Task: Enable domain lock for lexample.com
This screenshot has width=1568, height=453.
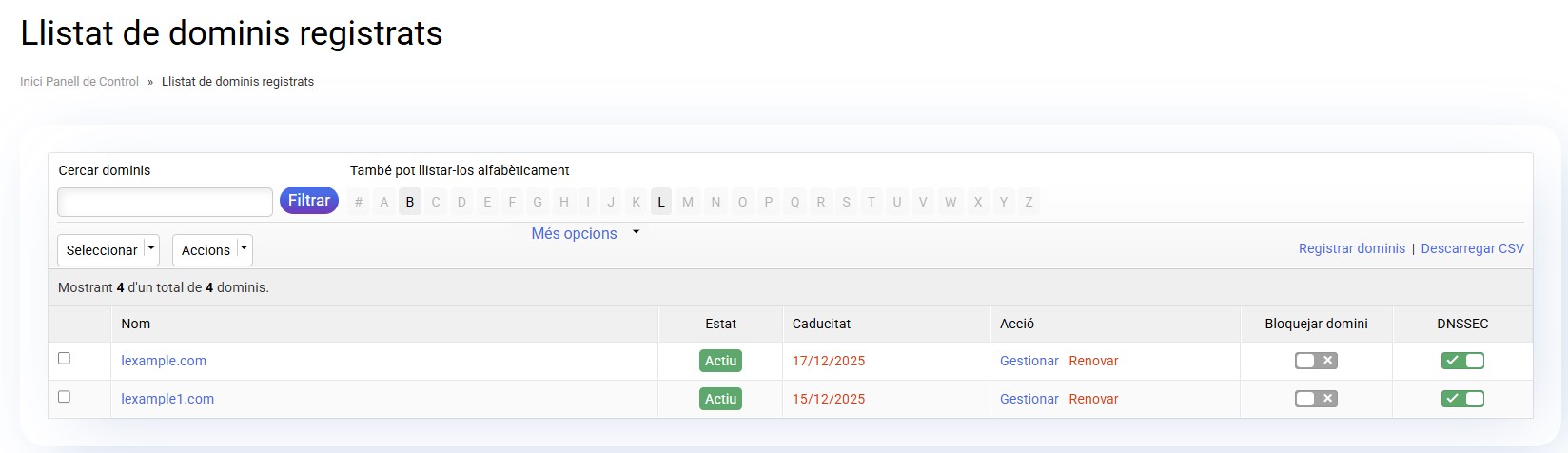Action: click(1316, 361)
